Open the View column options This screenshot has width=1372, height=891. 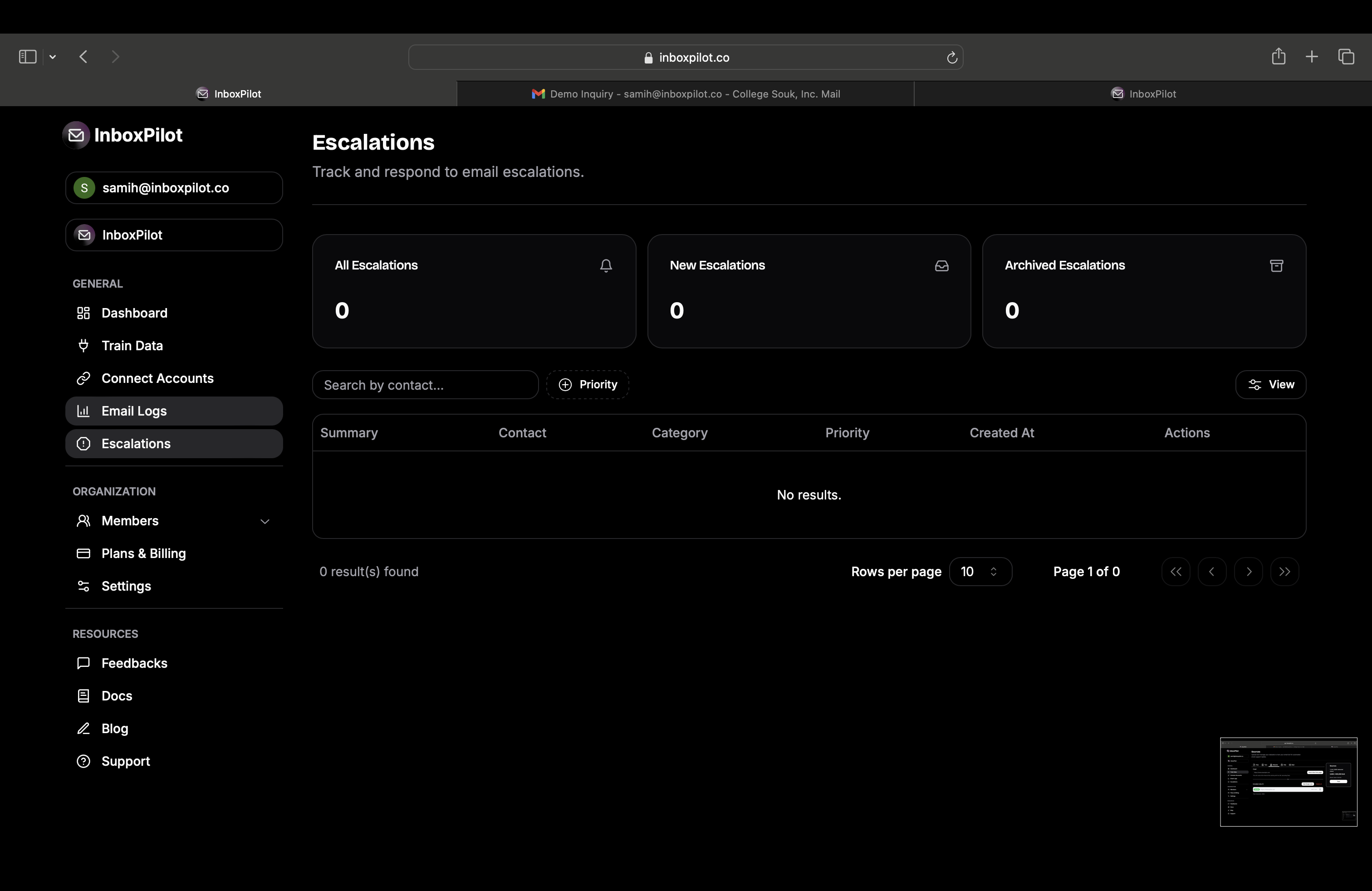[1270, 384]
